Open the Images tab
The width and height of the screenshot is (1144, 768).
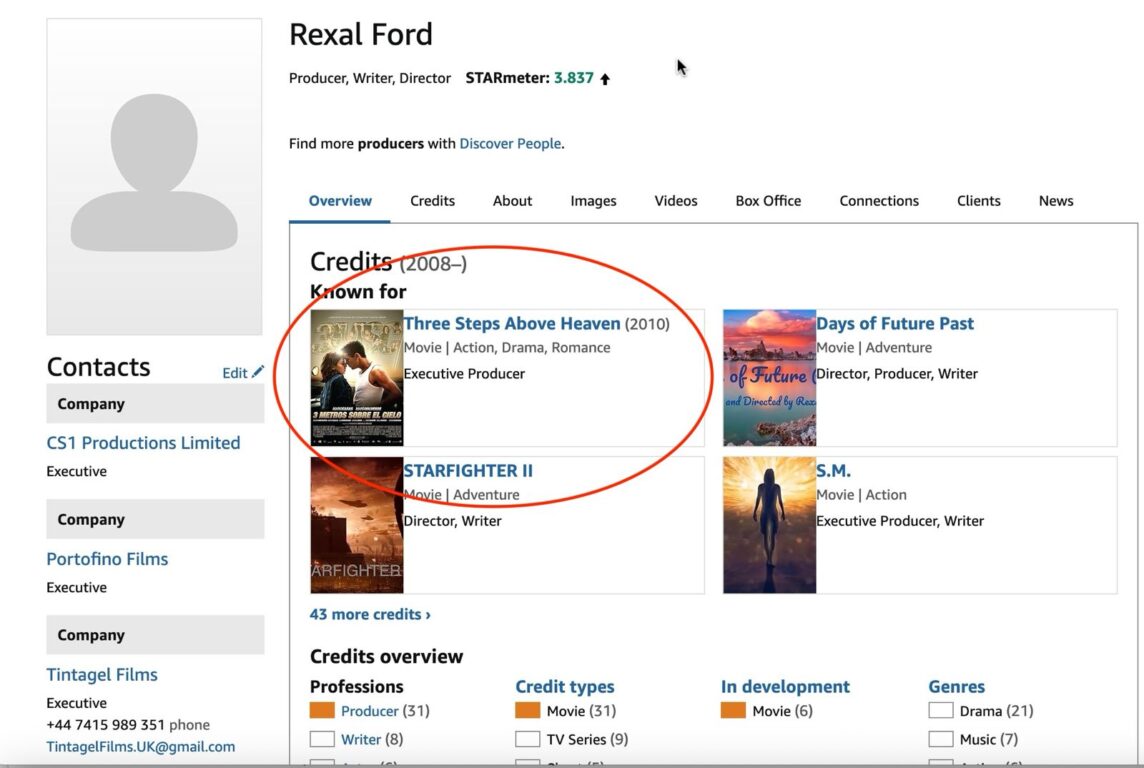click(x=593, y=201)
